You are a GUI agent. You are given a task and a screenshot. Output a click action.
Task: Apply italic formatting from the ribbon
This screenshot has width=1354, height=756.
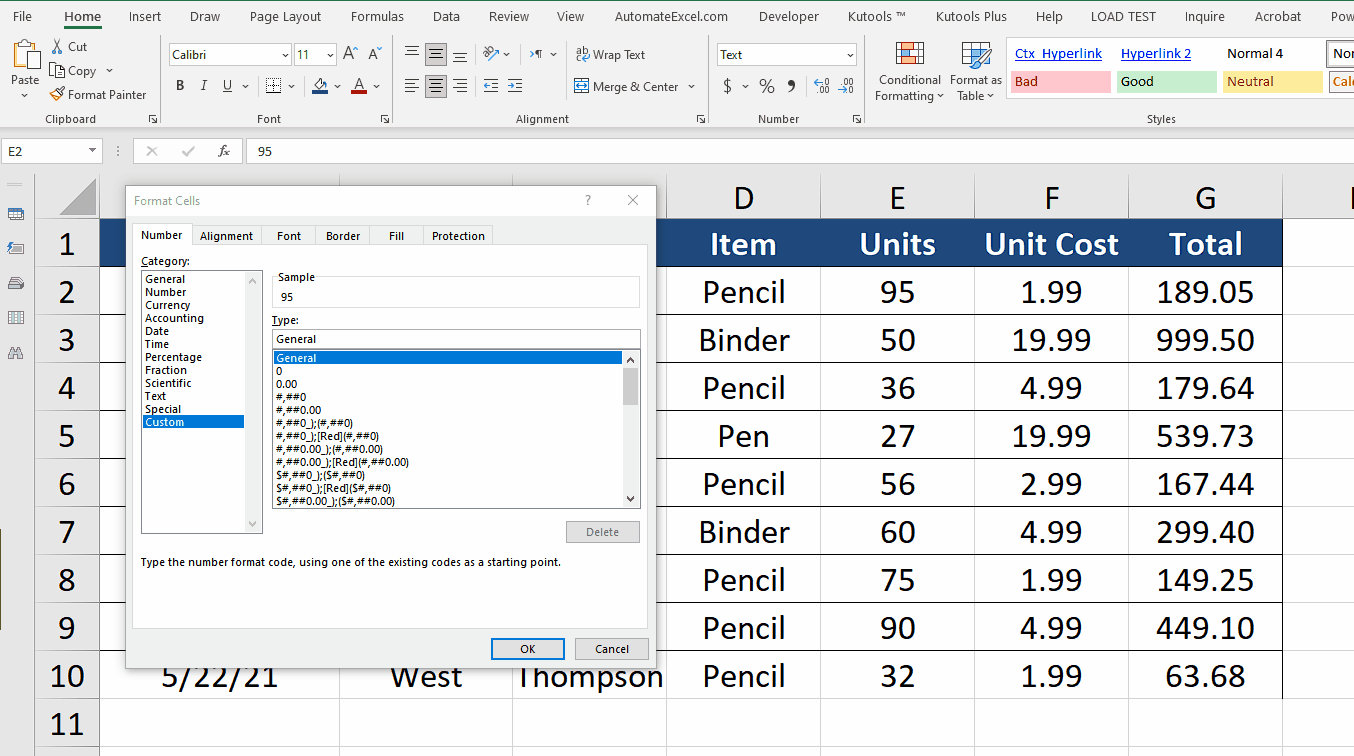[203, 85]
